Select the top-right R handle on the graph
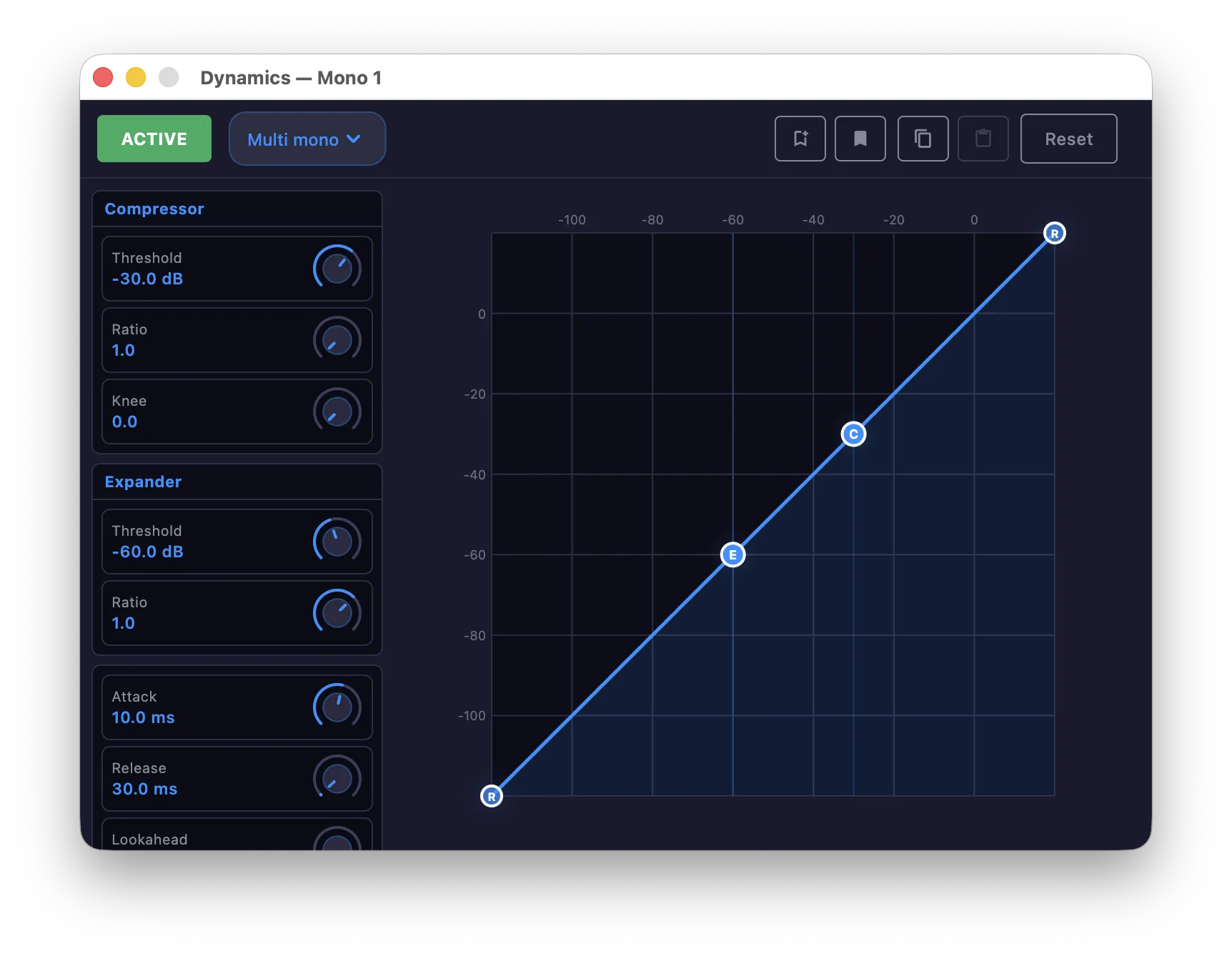 pyautogui.click(x=1055, y=233)
